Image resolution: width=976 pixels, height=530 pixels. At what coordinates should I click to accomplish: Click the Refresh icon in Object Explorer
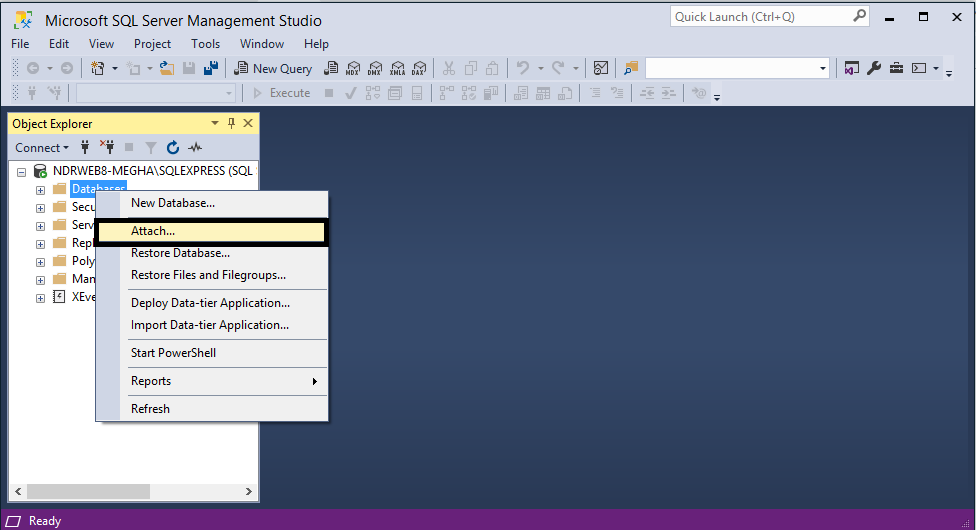(173, 148)
